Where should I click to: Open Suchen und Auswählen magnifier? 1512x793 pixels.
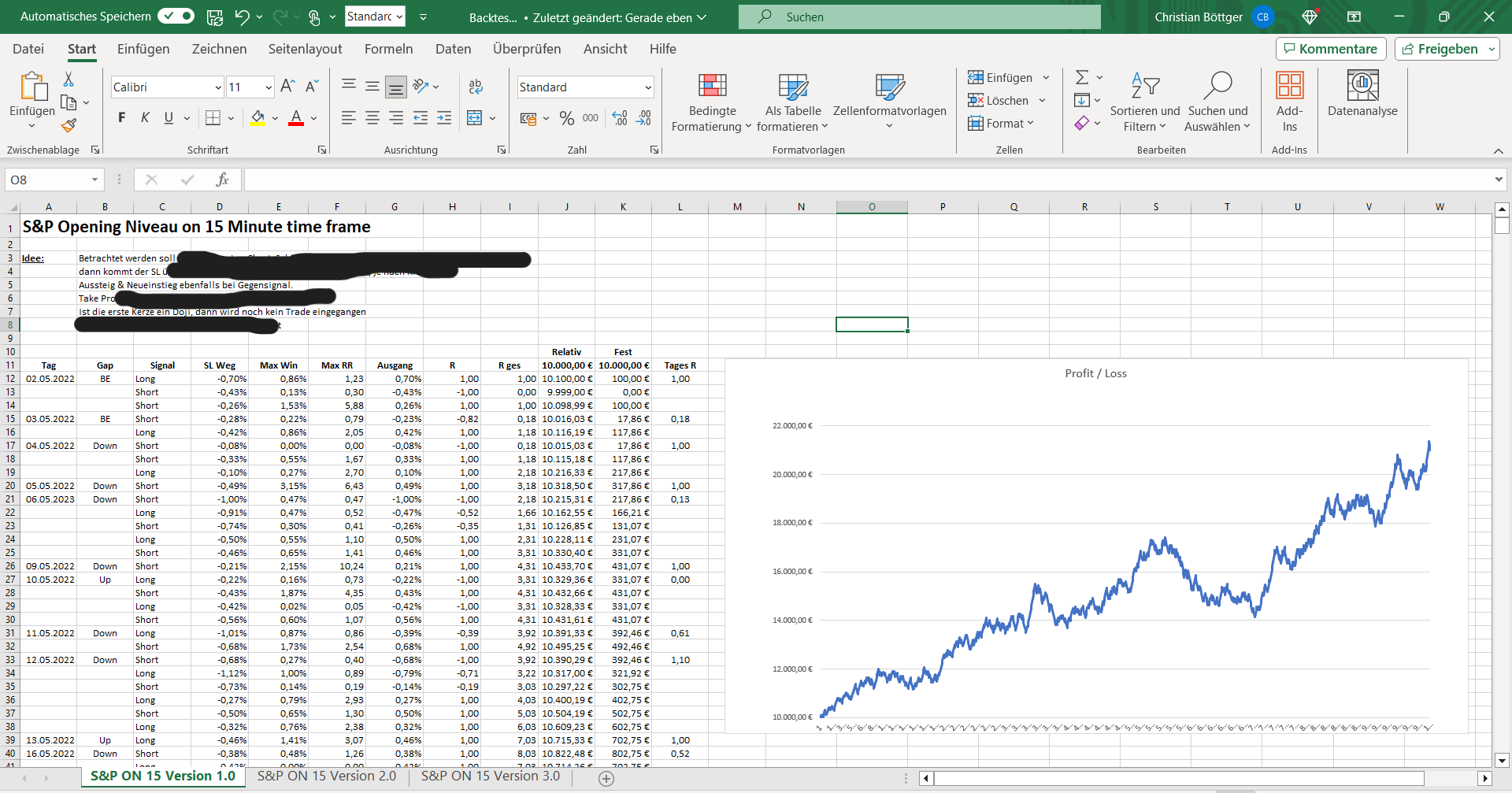[1217, 87]
